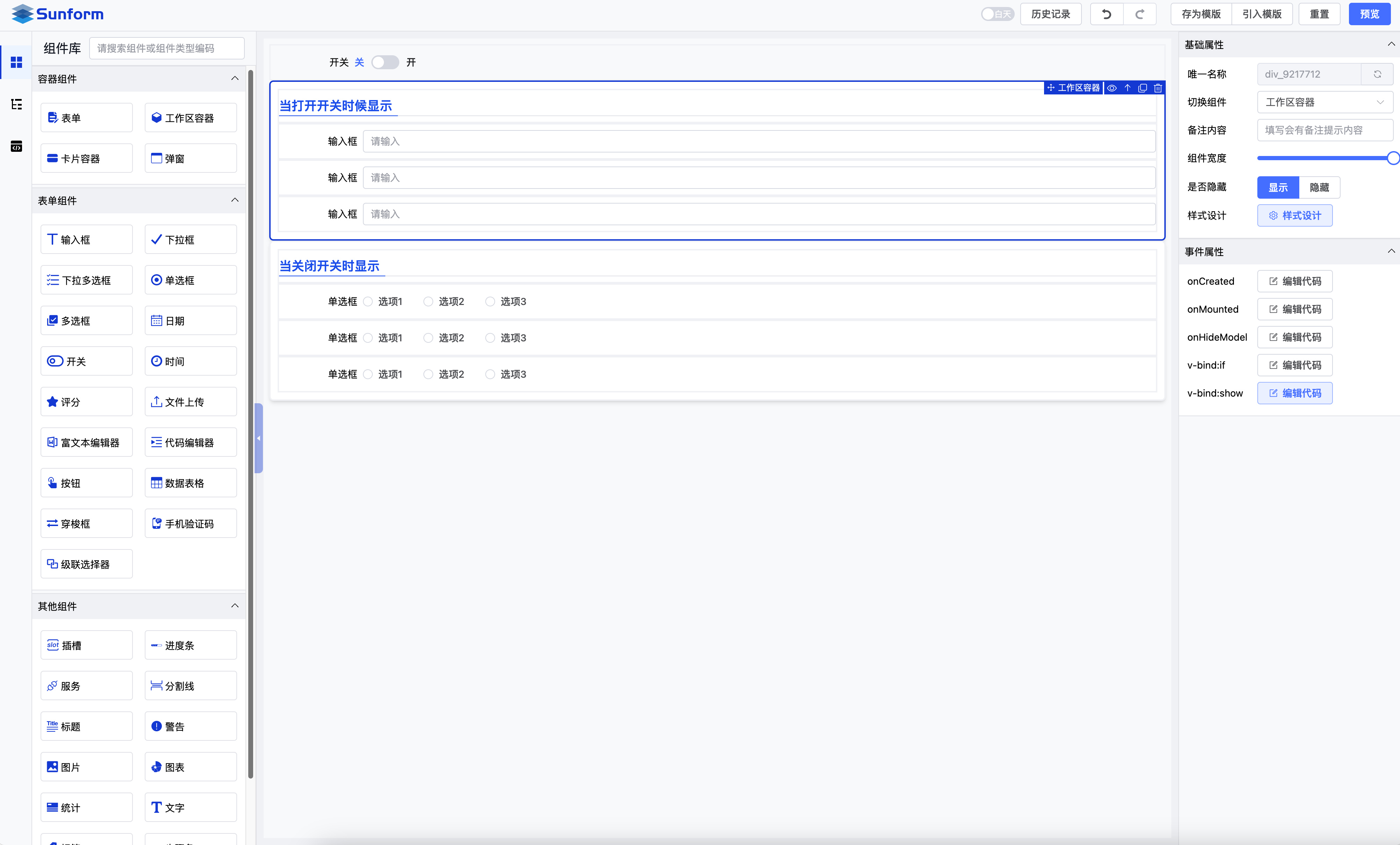Select the 富文本编辑器 component

click(86, 442)
